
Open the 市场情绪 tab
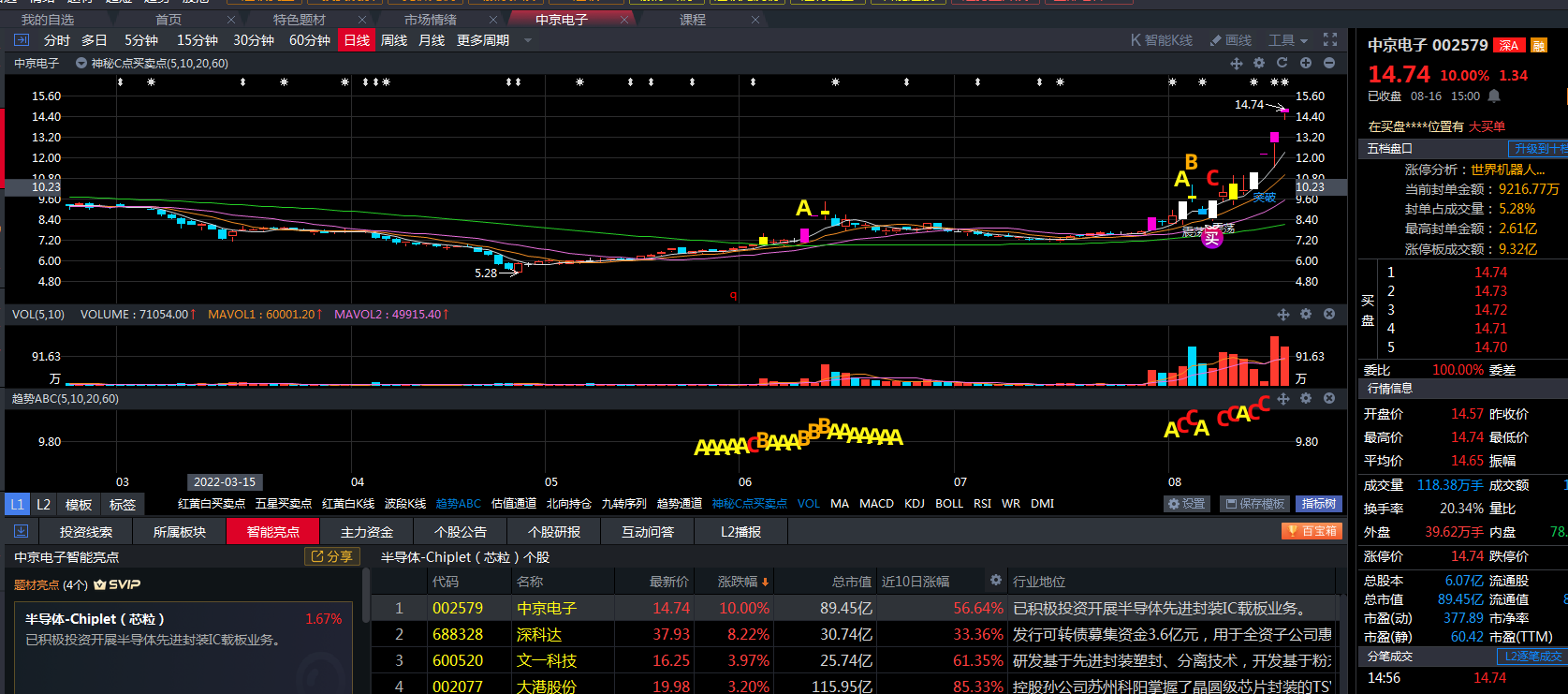point(431,20)
